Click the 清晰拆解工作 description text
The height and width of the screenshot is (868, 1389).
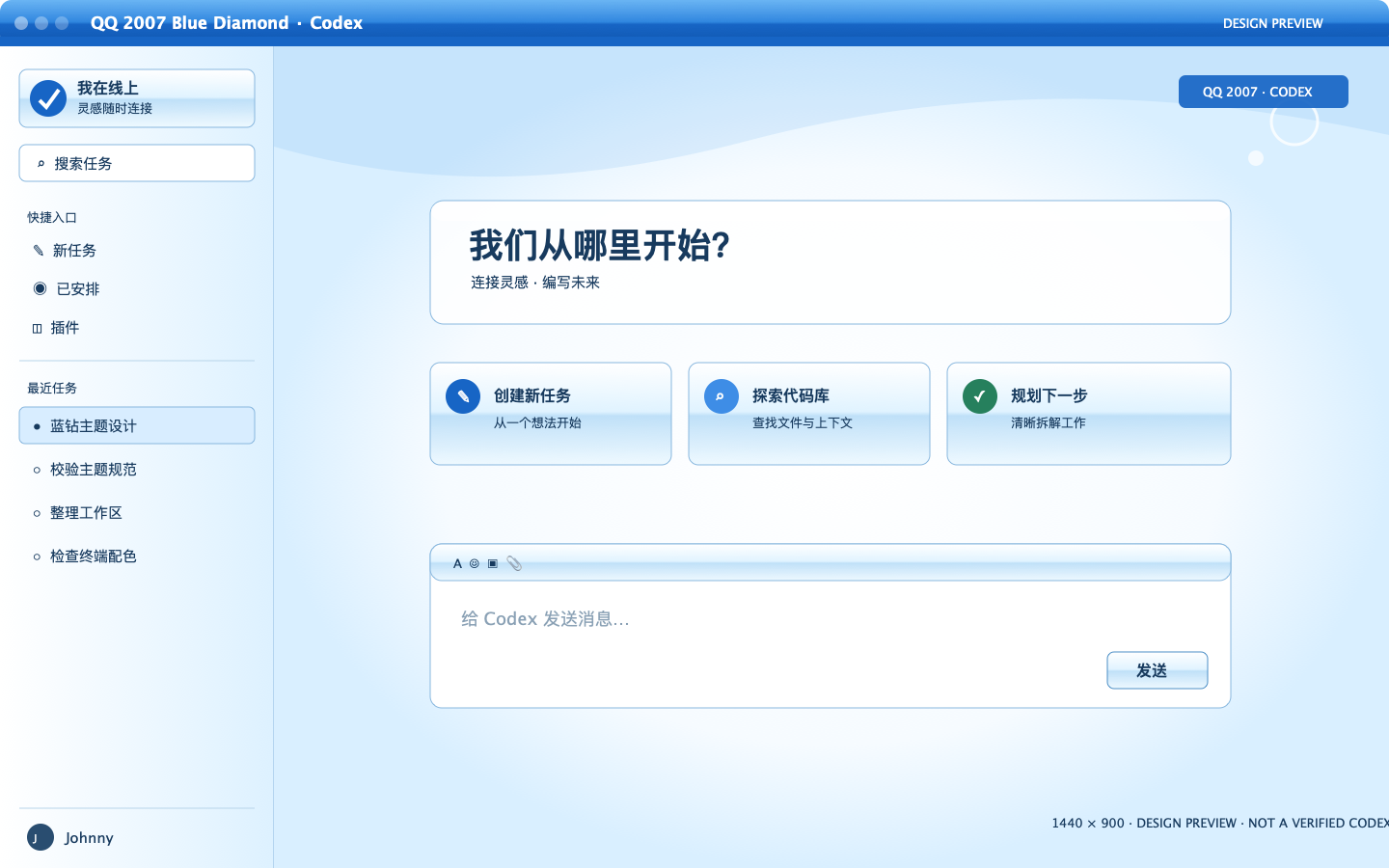pyautogui.click(x=1049, y=422)
